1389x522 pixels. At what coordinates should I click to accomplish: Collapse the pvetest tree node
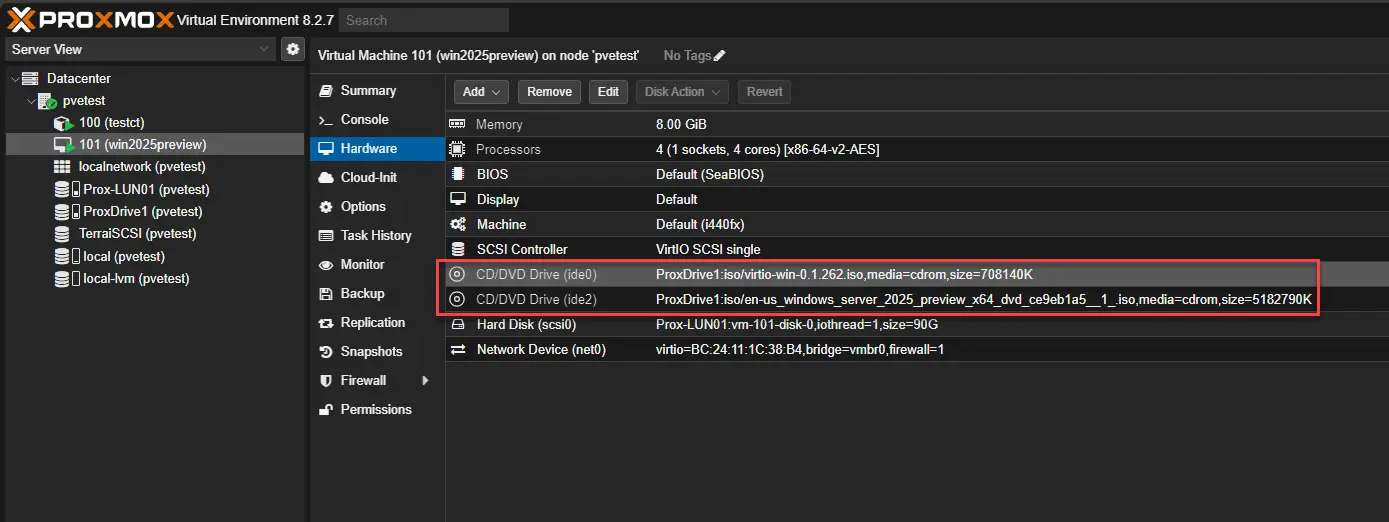tap(31, 101)
